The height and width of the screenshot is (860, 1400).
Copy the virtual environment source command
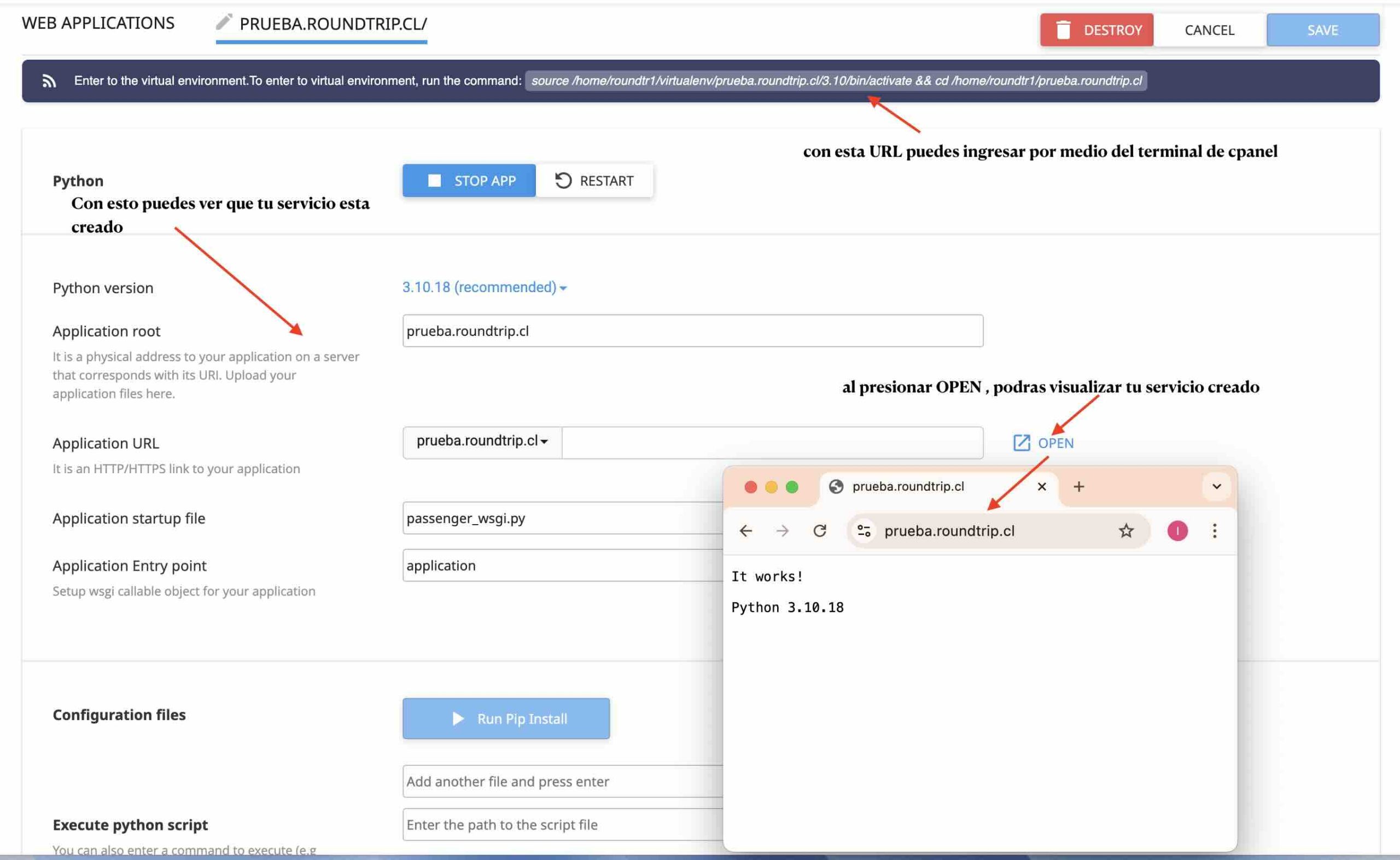pyautogui.click(x=836, y=81)
